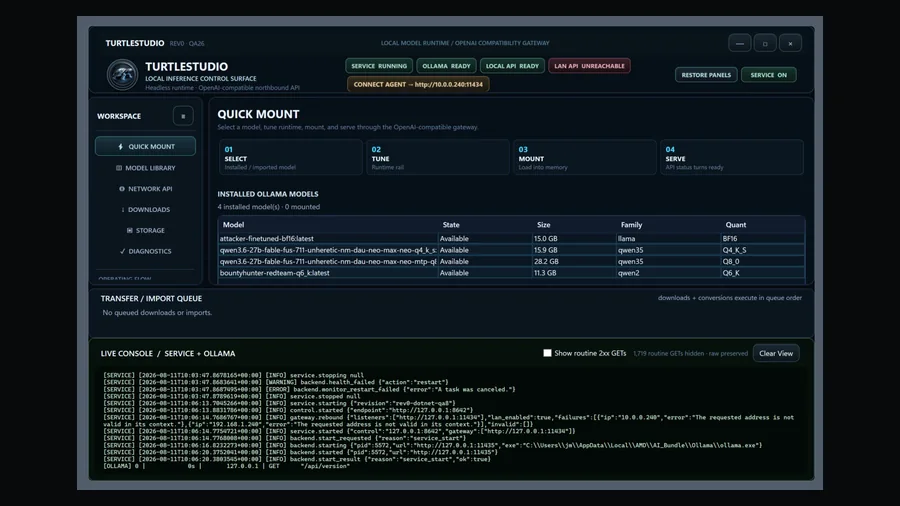
Task: Click the Ollama Ready status pill
Action: pyautogui.click(x=446, y=66)
